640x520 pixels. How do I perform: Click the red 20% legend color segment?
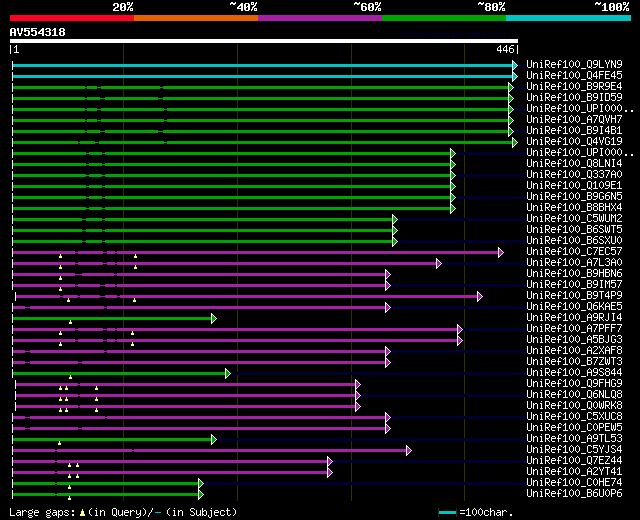72,18
